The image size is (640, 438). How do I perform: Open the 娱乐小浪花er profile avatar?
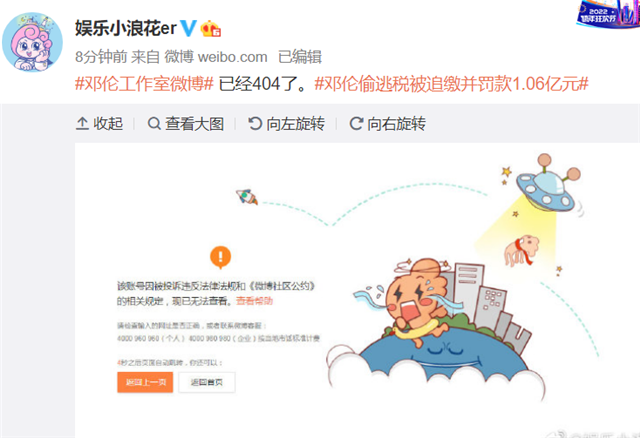click(32, 42)
